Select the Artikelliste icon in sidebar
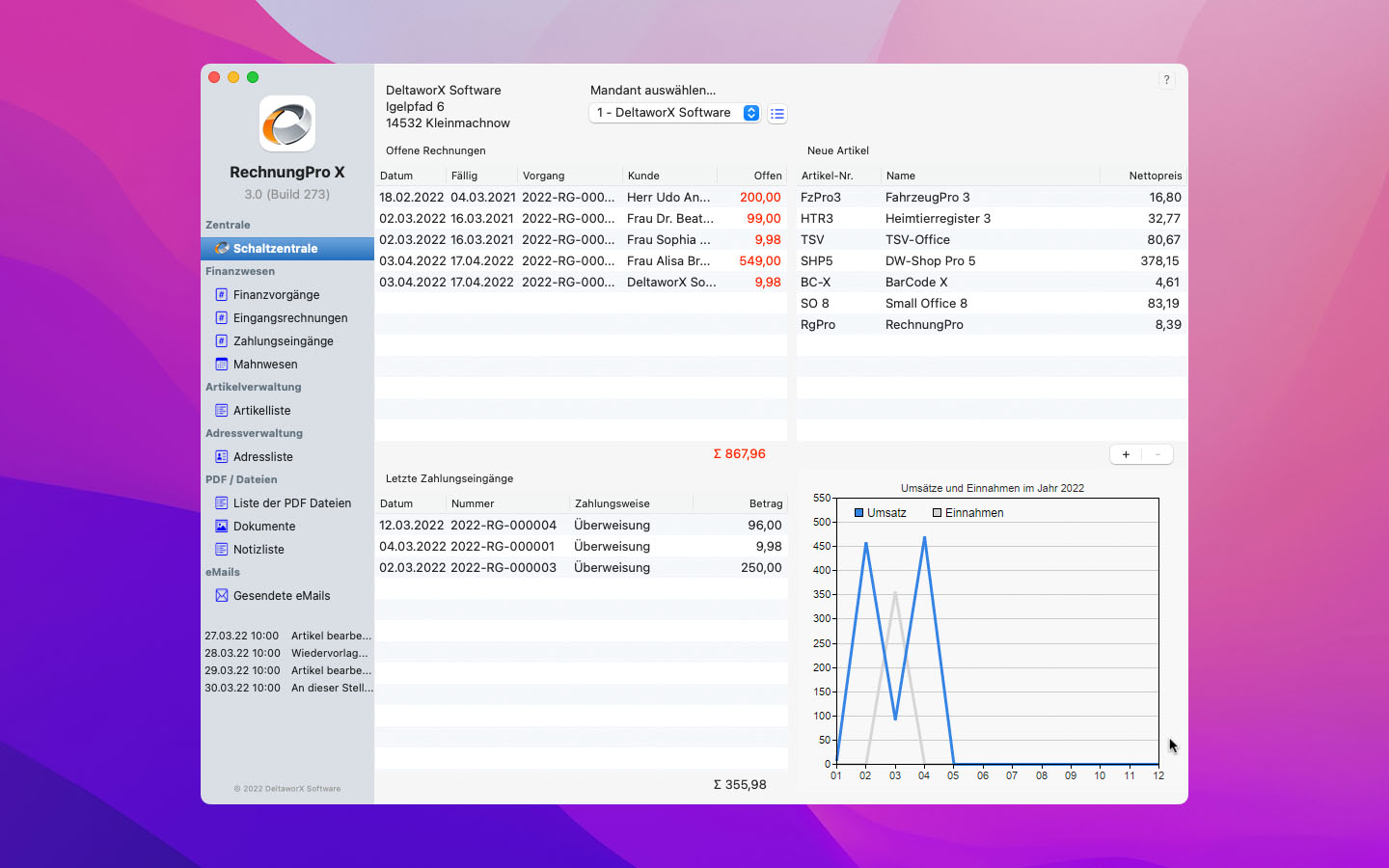This screenshot has height=868, width=1389. coord(221,411)
